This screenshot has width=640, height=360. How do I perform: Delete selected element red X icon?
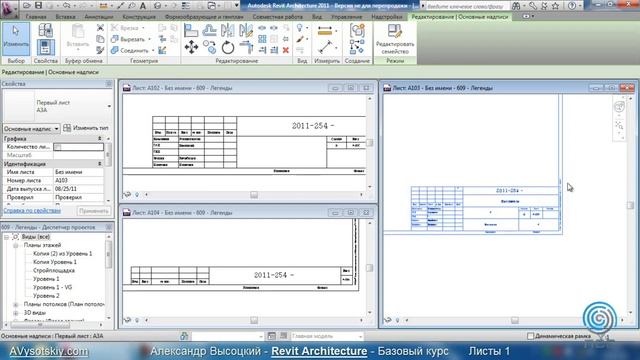coord(286,50)
